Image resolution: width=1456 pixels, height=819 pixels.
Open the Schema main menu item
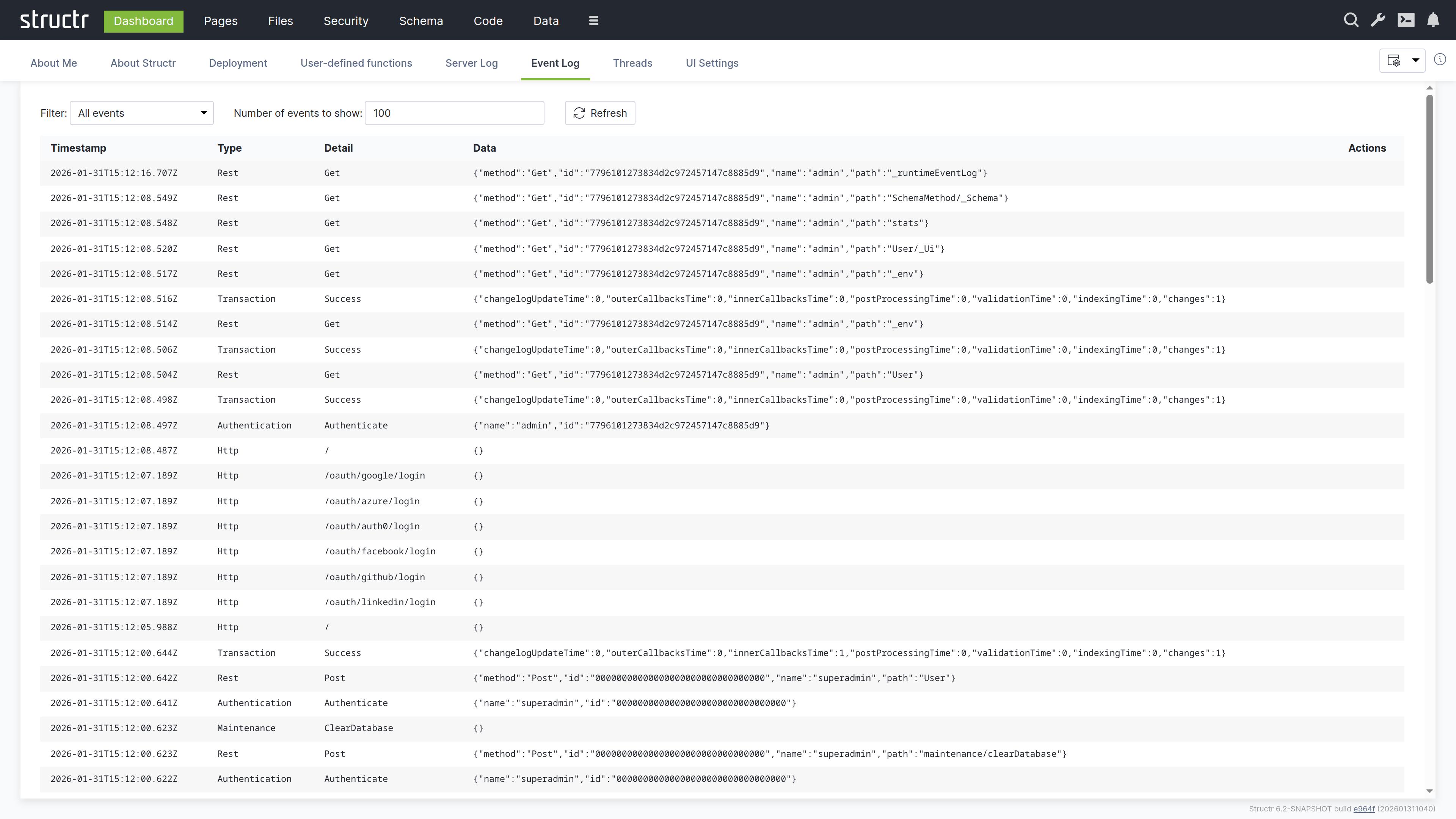[x=421, y=21]
